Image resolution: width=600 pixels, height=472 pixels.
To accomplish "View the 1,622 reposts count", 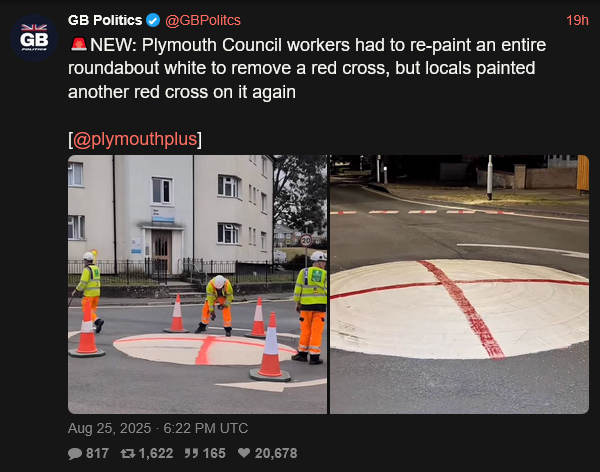I will [x=156, y=454].
